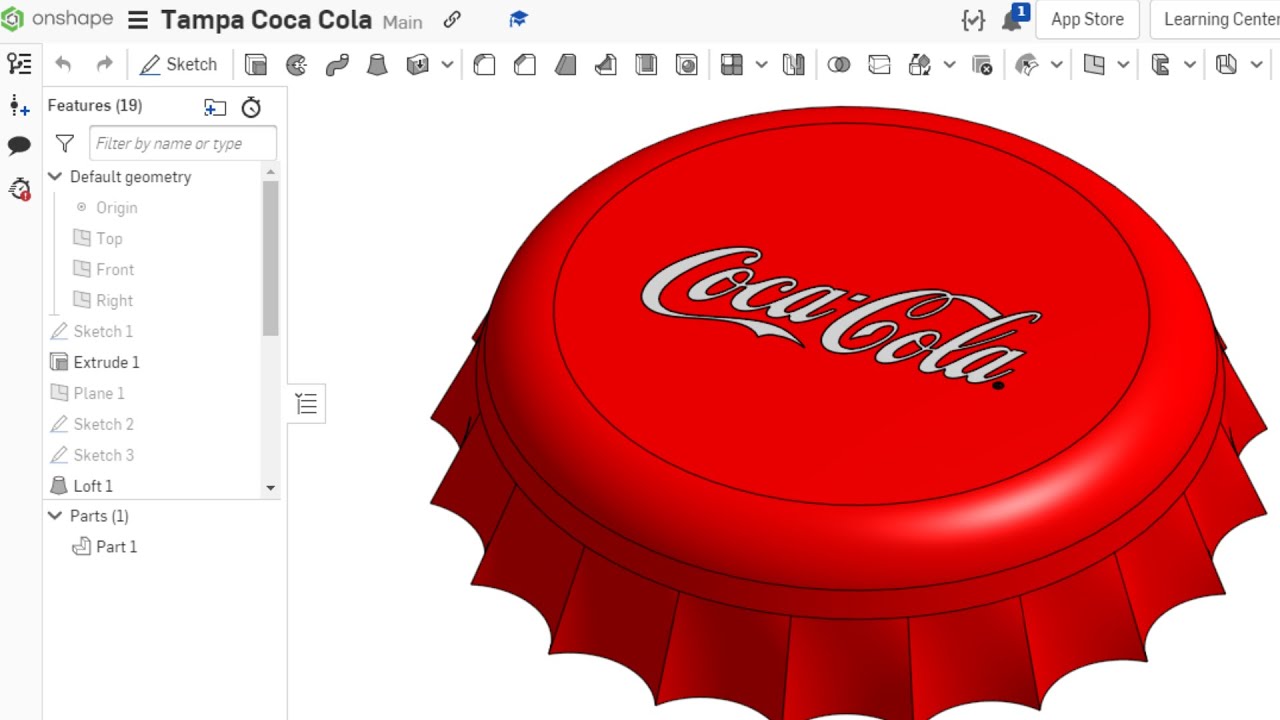Open the comments speech bubble panel

[x=19, y=146]
